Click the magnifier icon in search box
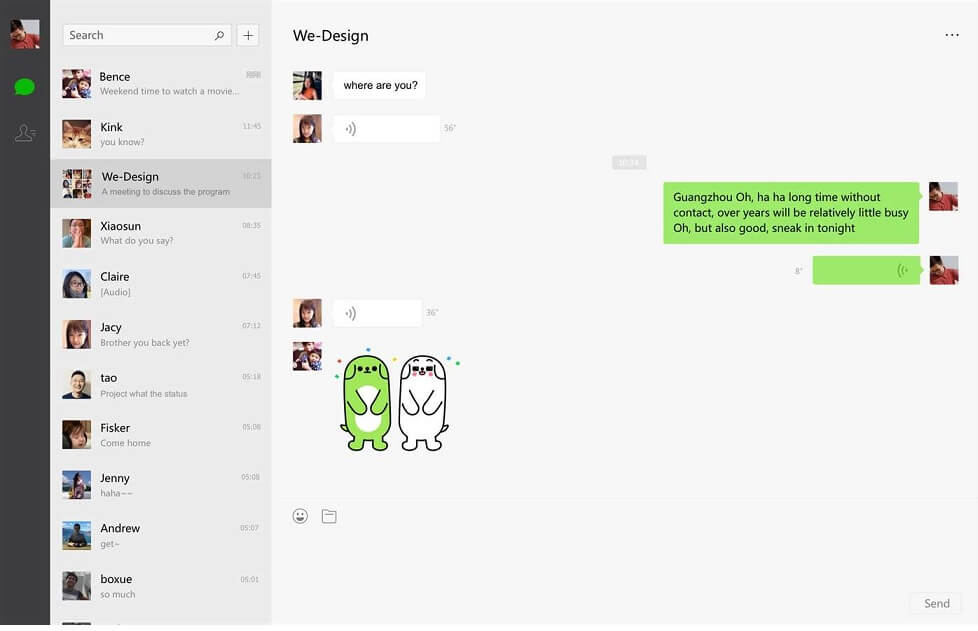 pos(220,36)
